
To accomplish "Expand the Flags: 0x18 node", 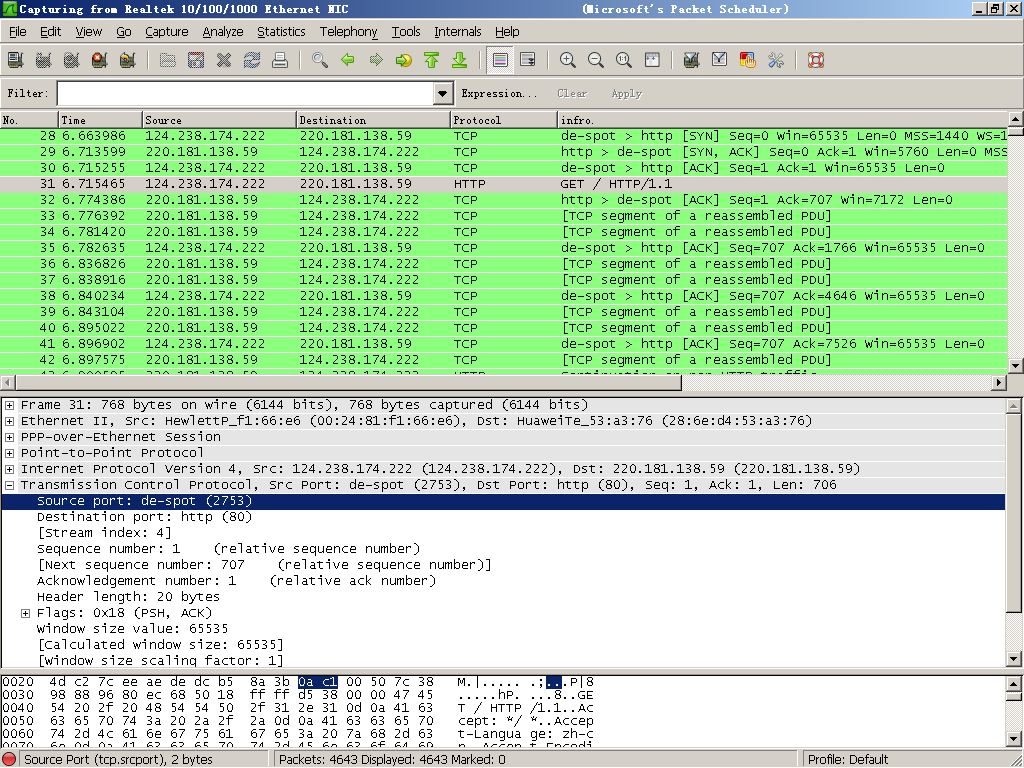I will (x=25, y=613).
